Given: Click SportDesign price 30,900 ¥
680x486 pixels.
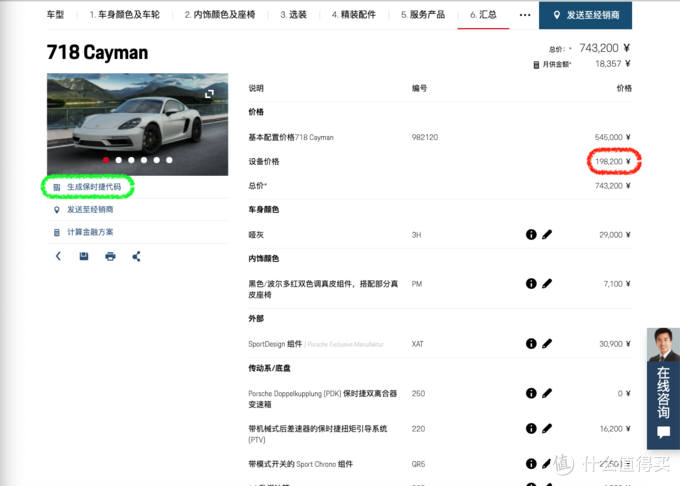Looking at the screenshot, I should coord(615,344).
